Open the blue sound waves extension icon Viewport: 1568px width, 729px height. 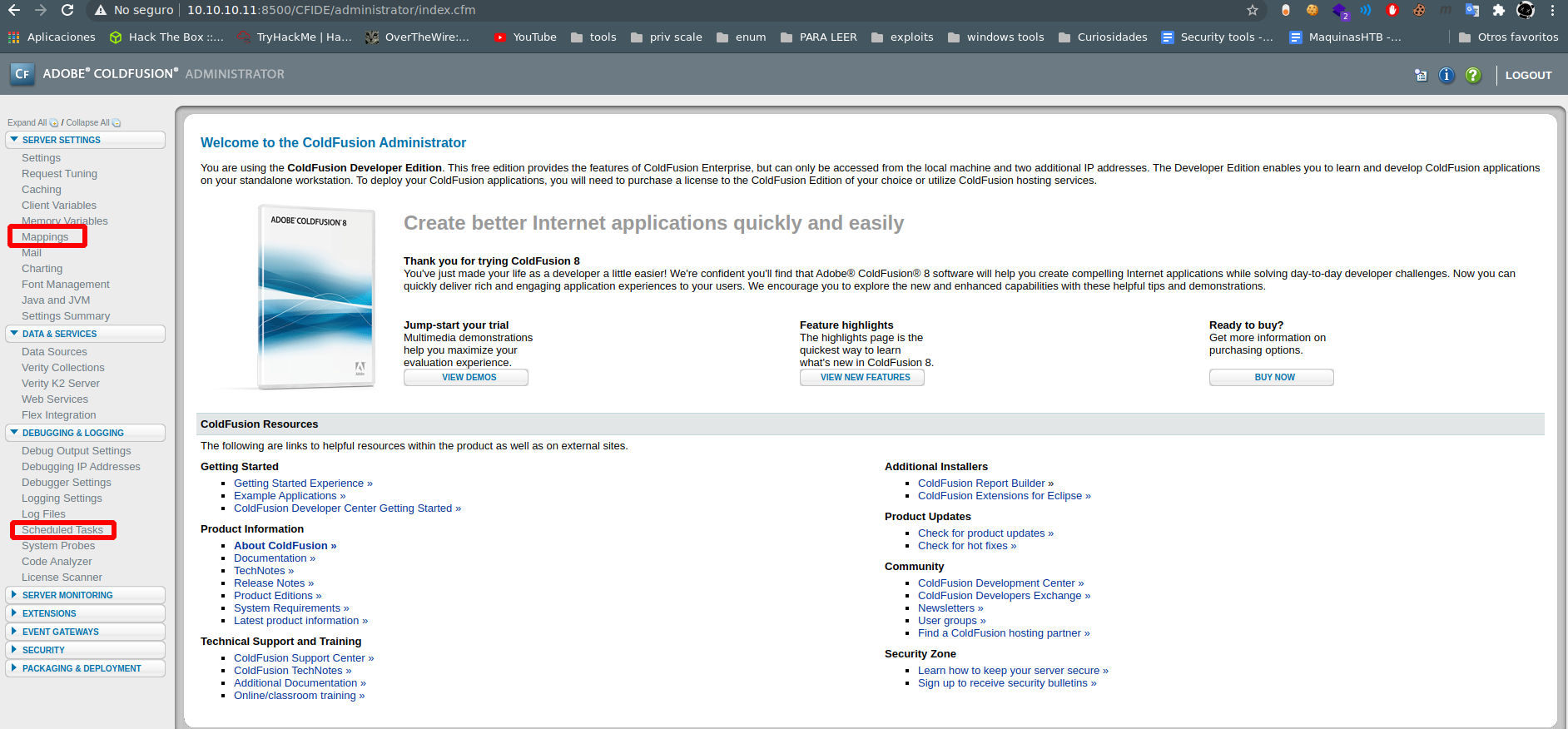pyautogui.click(x=1366, y=10)
